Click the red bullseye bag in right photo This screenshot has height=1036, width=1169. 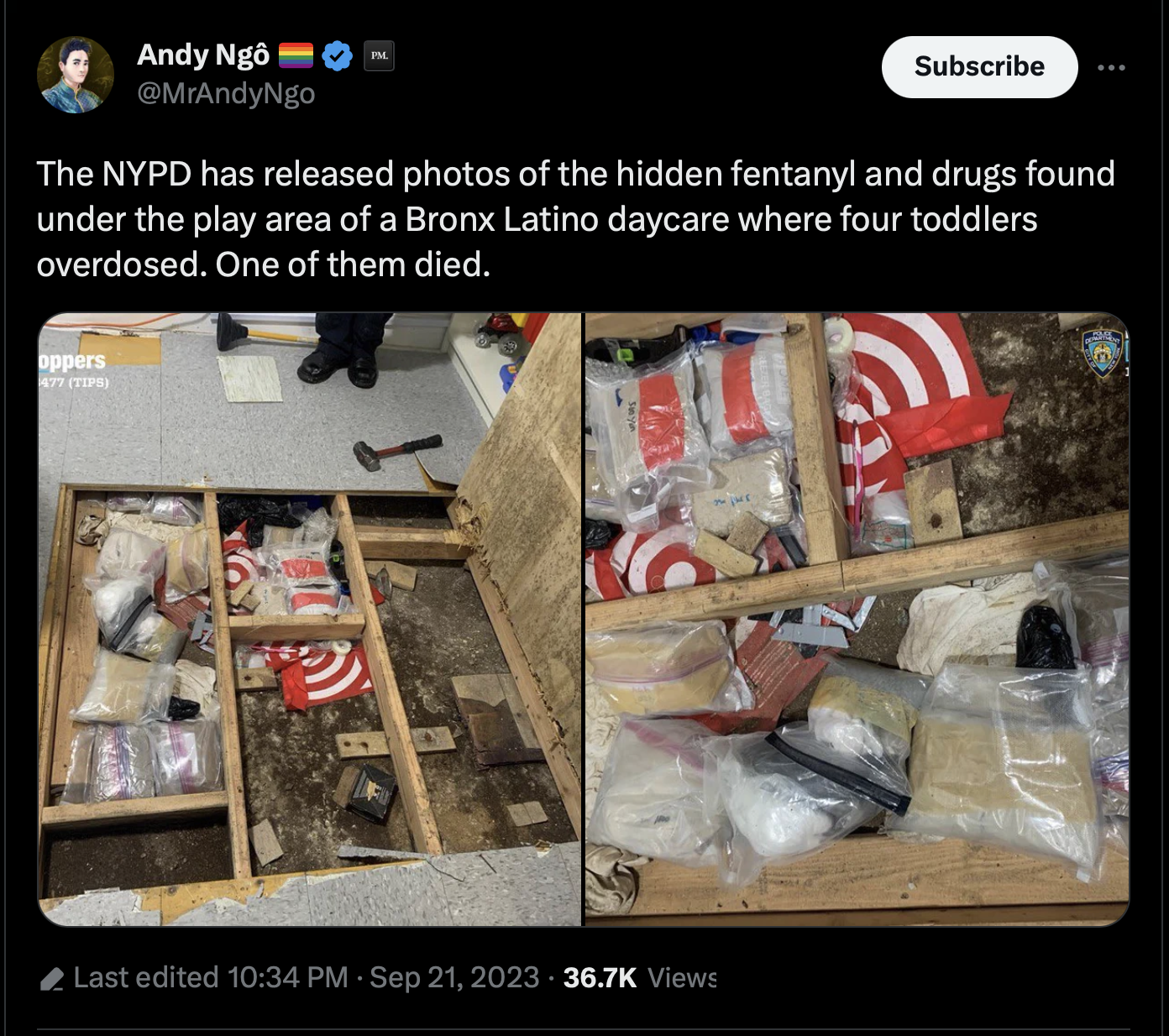(907, 395)
